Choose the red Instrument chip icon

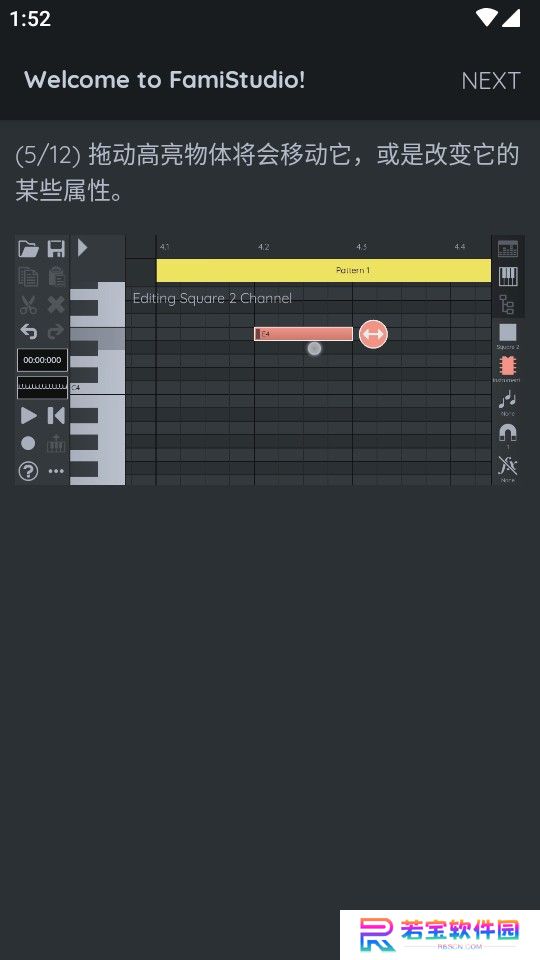(x=508, y=366)
